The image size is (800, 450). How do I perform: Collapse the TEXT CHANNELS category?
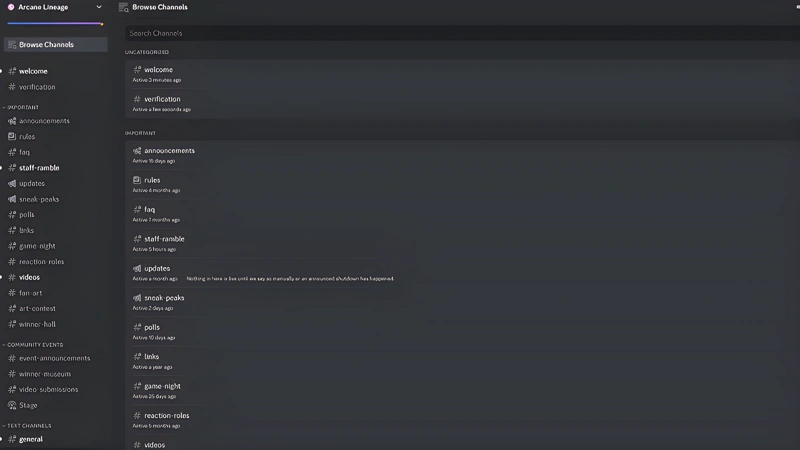point(27,426)
